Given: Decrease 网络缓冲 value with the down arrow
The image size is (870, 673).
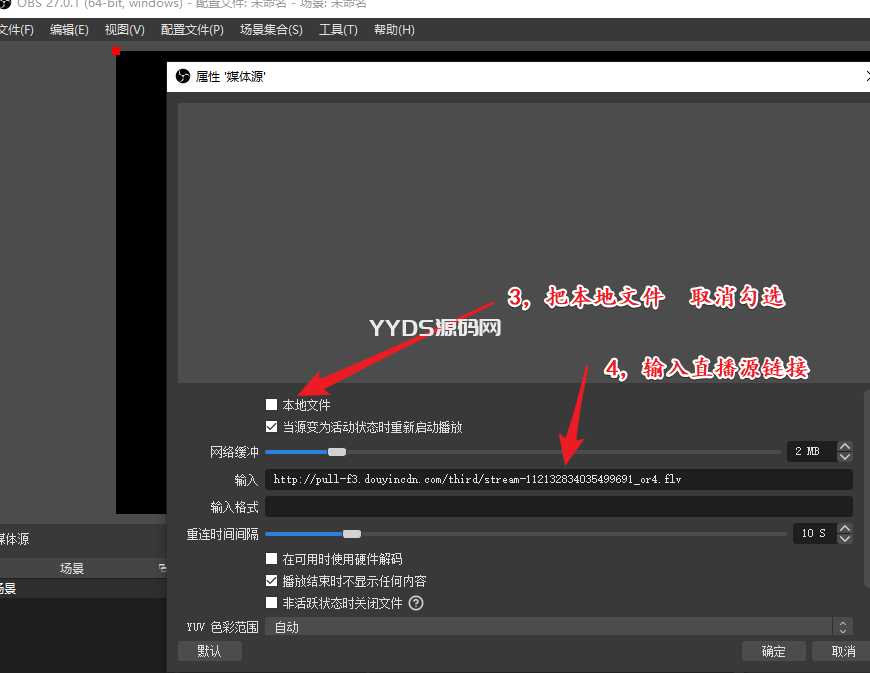Looking at the screenshot, I should [x=845, y=457].
